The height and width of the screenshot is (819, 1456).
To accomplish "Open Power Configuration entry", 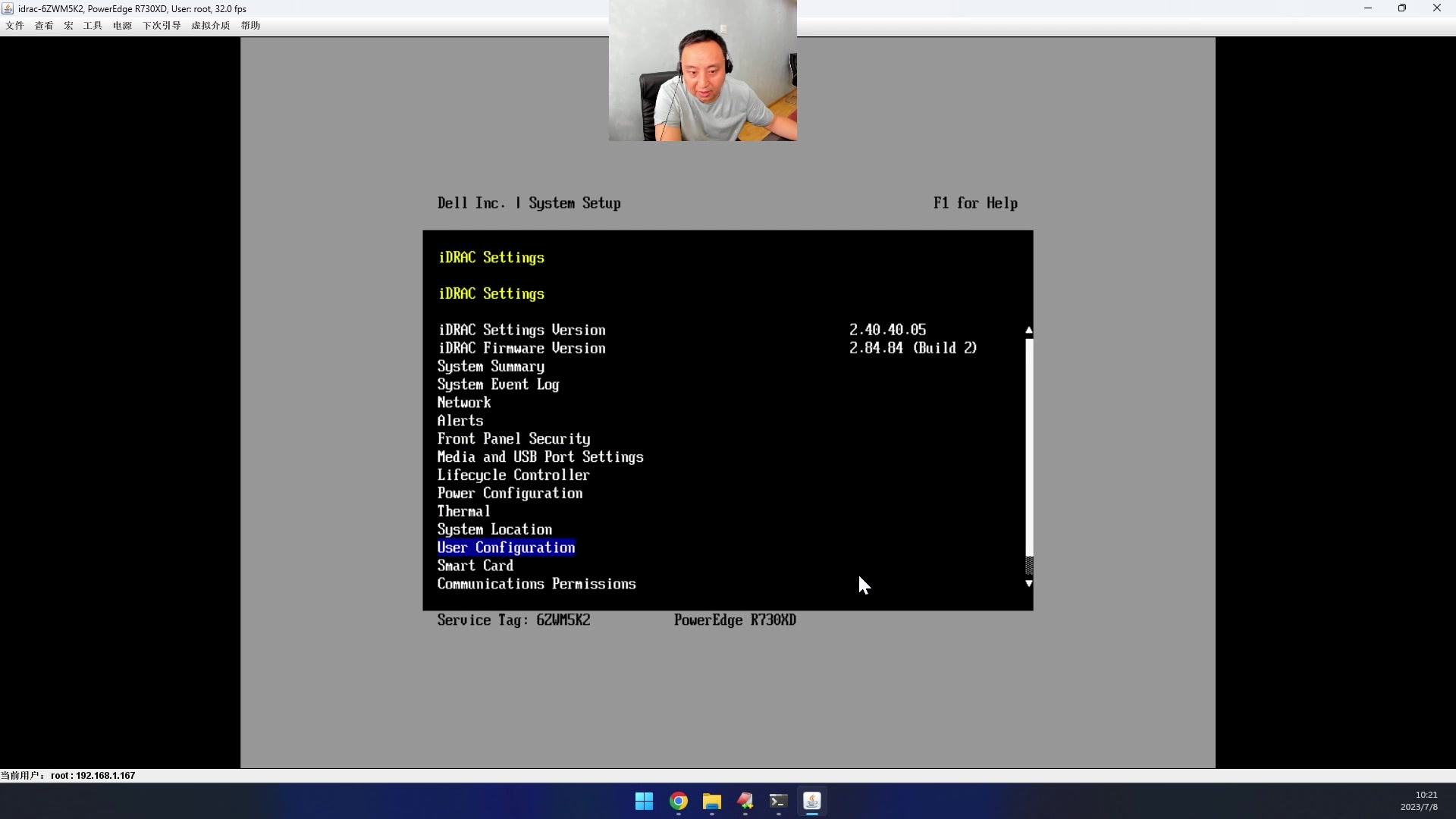I will (510, 494).
